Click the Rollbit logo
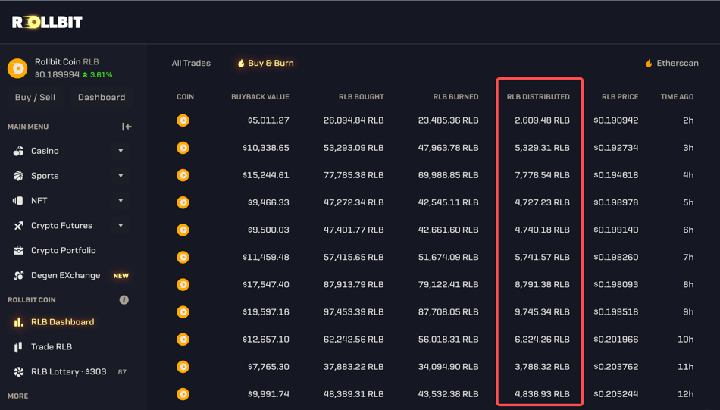The height and width of the screenshot is (410, 720). pyautogui.click(x=47, y=22)
